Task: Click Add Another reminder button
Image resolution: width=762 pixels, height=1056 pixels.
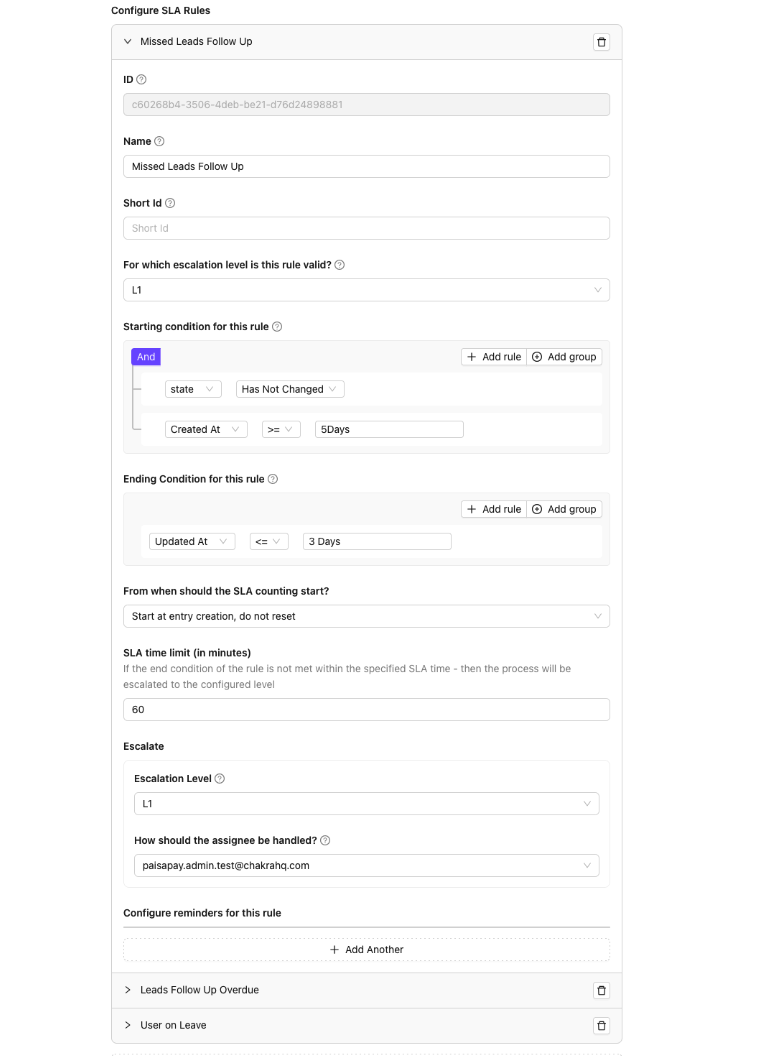Action: 366,949
